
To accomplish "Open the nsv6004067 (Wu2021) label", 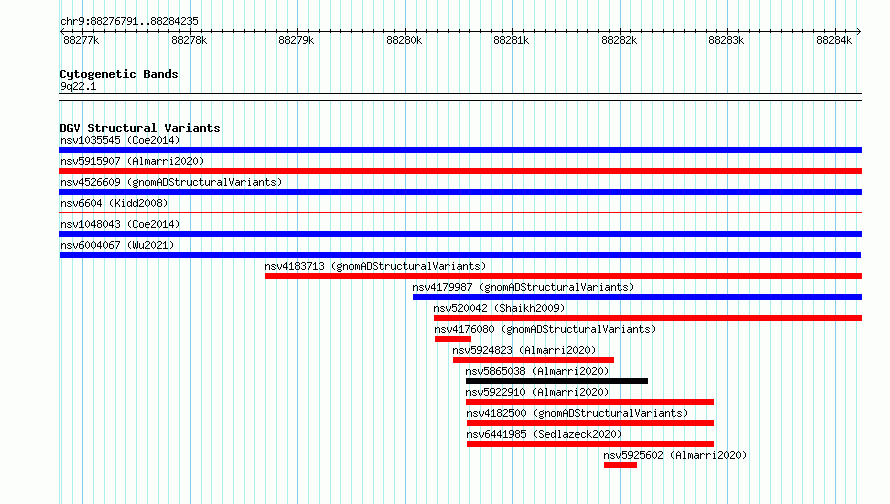I will coord(117,245).
